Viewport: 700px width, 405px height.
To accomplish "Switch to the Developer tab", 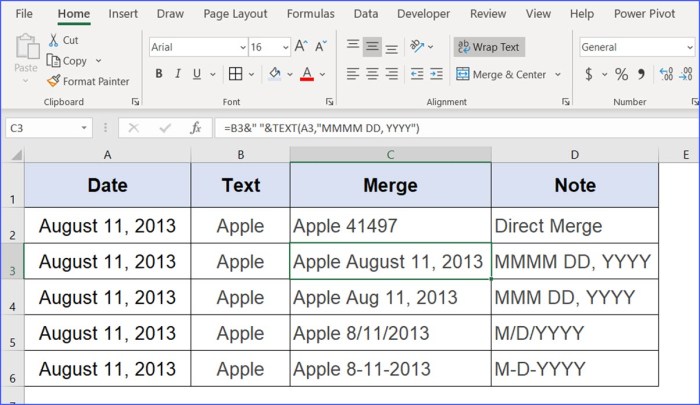I will 423,14.
